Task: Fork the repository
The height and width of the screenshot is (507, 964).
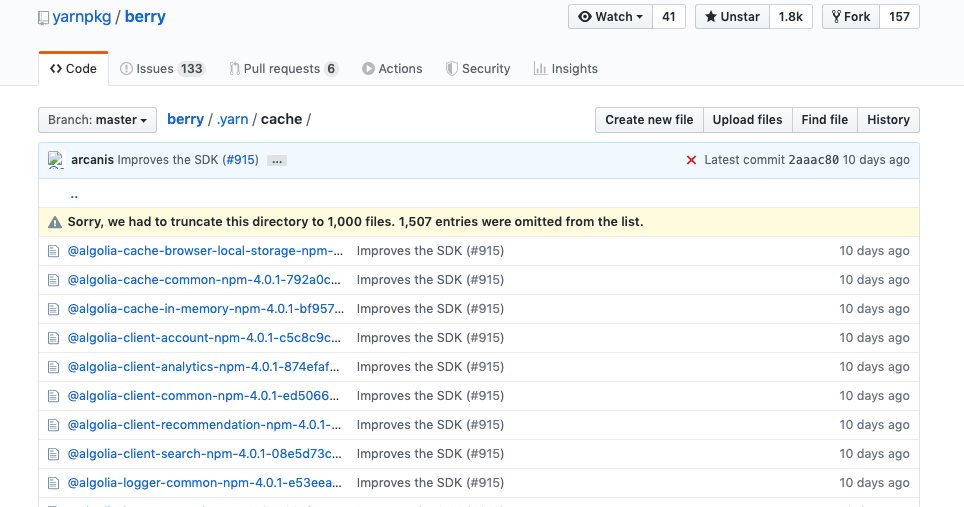Action: pyautogui.click(x=851, y=17)
